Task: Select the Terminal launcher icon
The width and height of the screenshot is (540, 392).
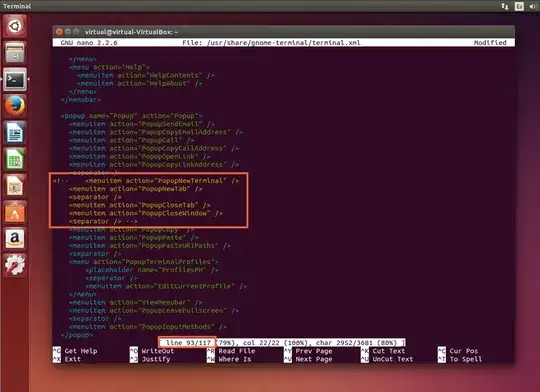Action: click(14, 79)
